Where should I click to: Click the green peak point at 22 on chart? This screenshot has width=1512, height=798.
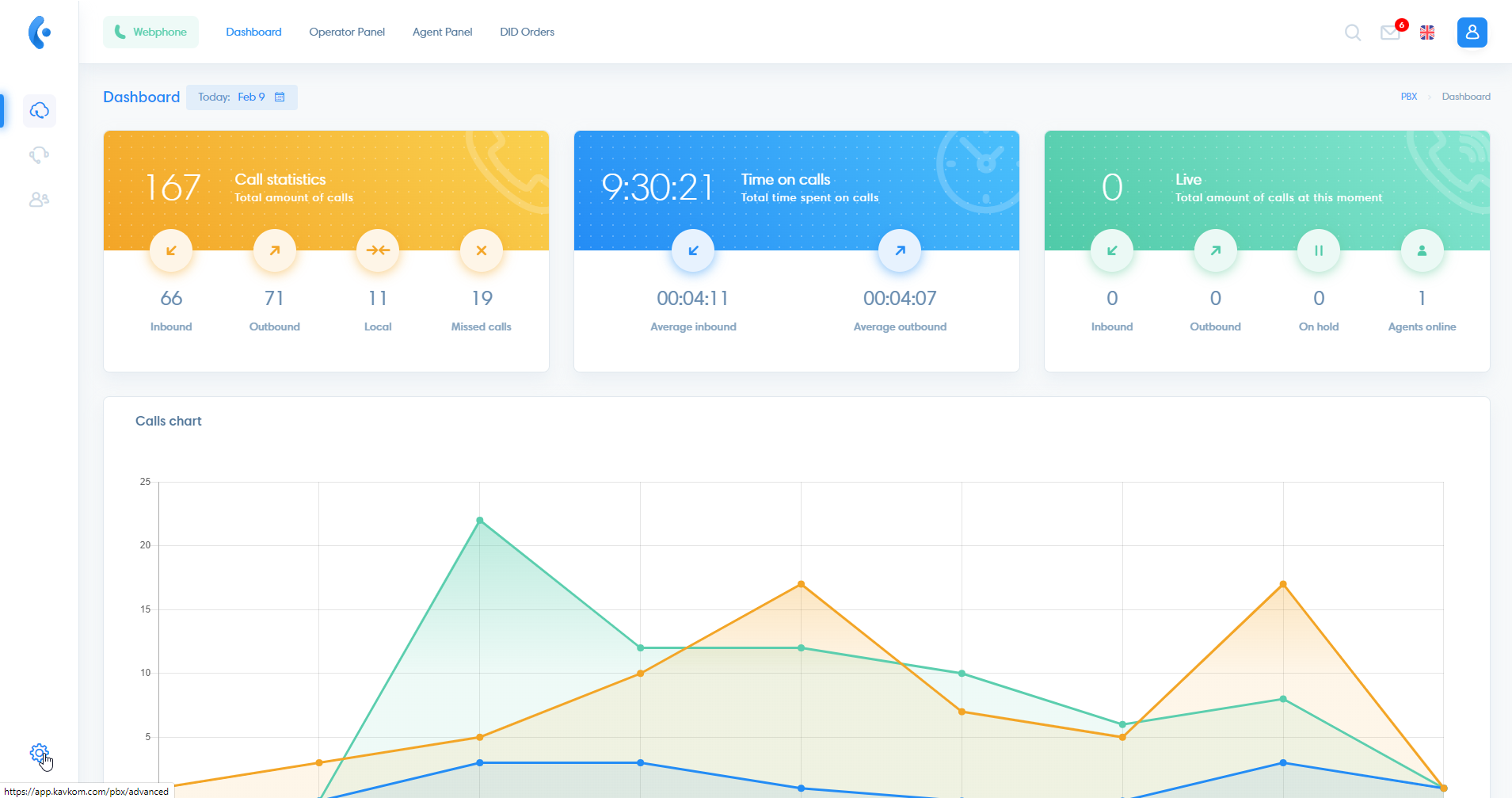click(x=480, y=521)
